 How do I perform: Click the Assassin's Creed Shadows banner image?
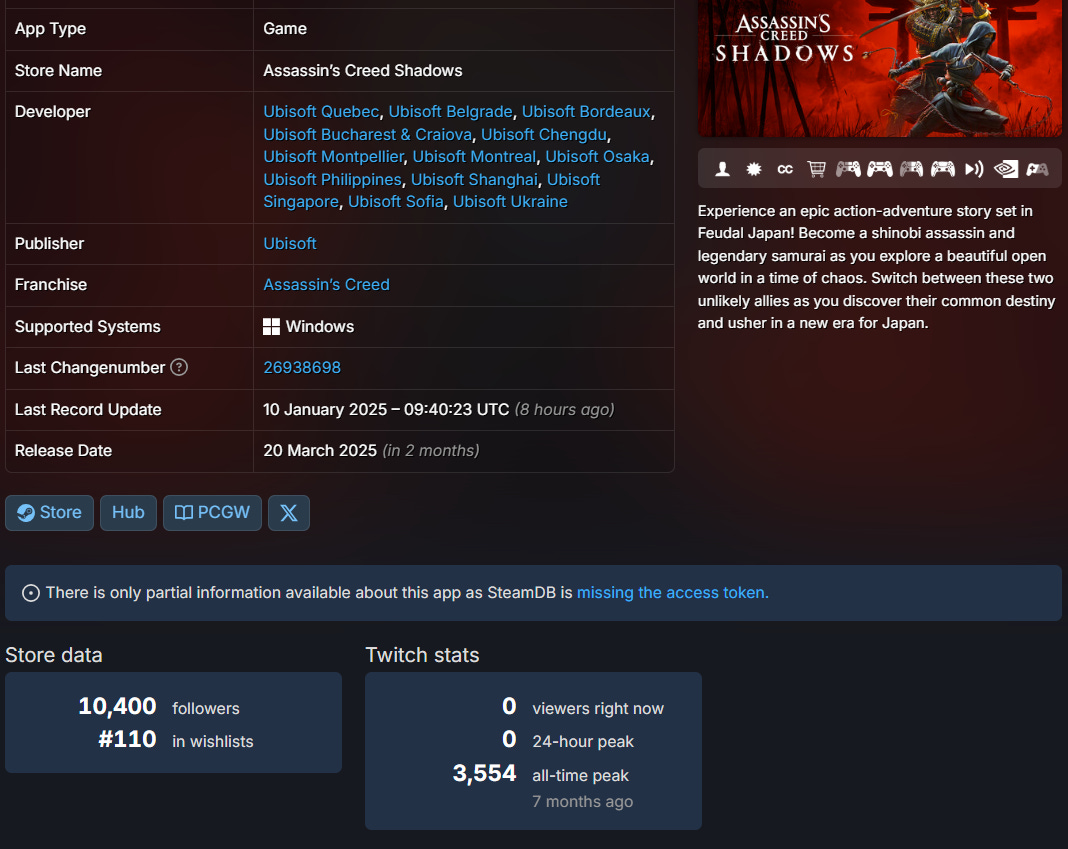[879, 68]
